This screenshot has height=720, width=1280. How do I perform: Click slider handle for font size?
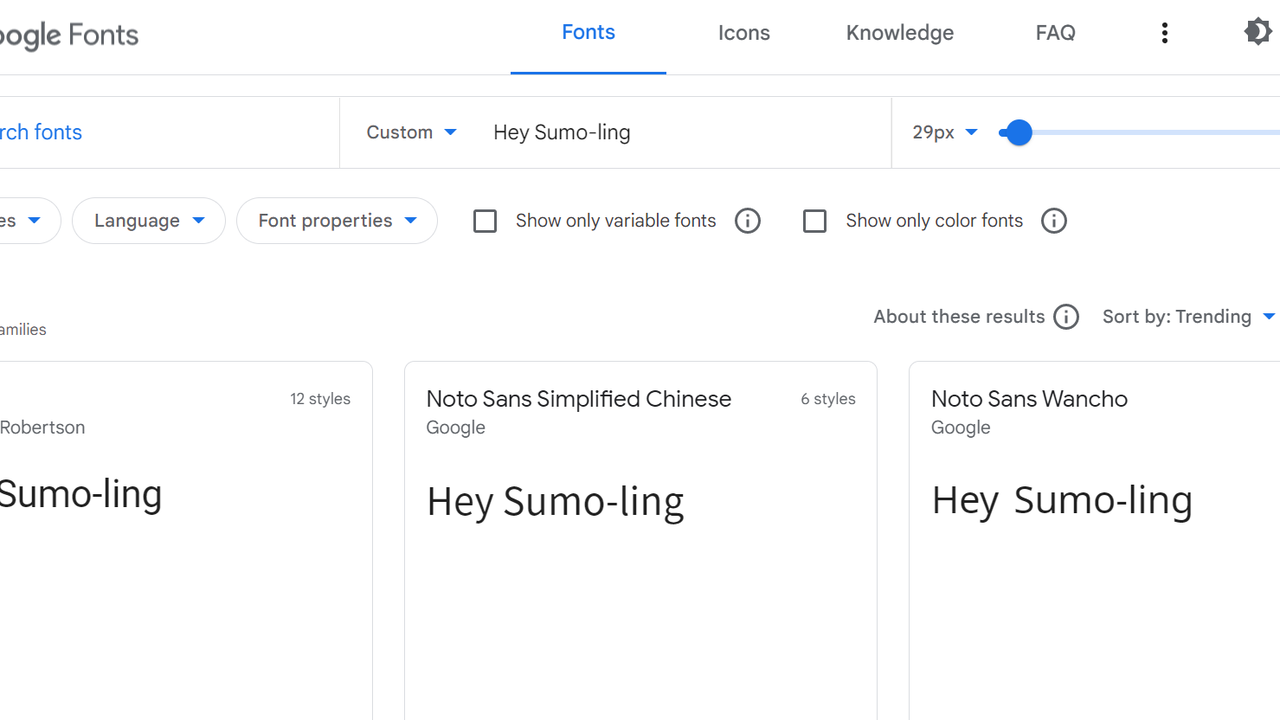(1018, 133)
